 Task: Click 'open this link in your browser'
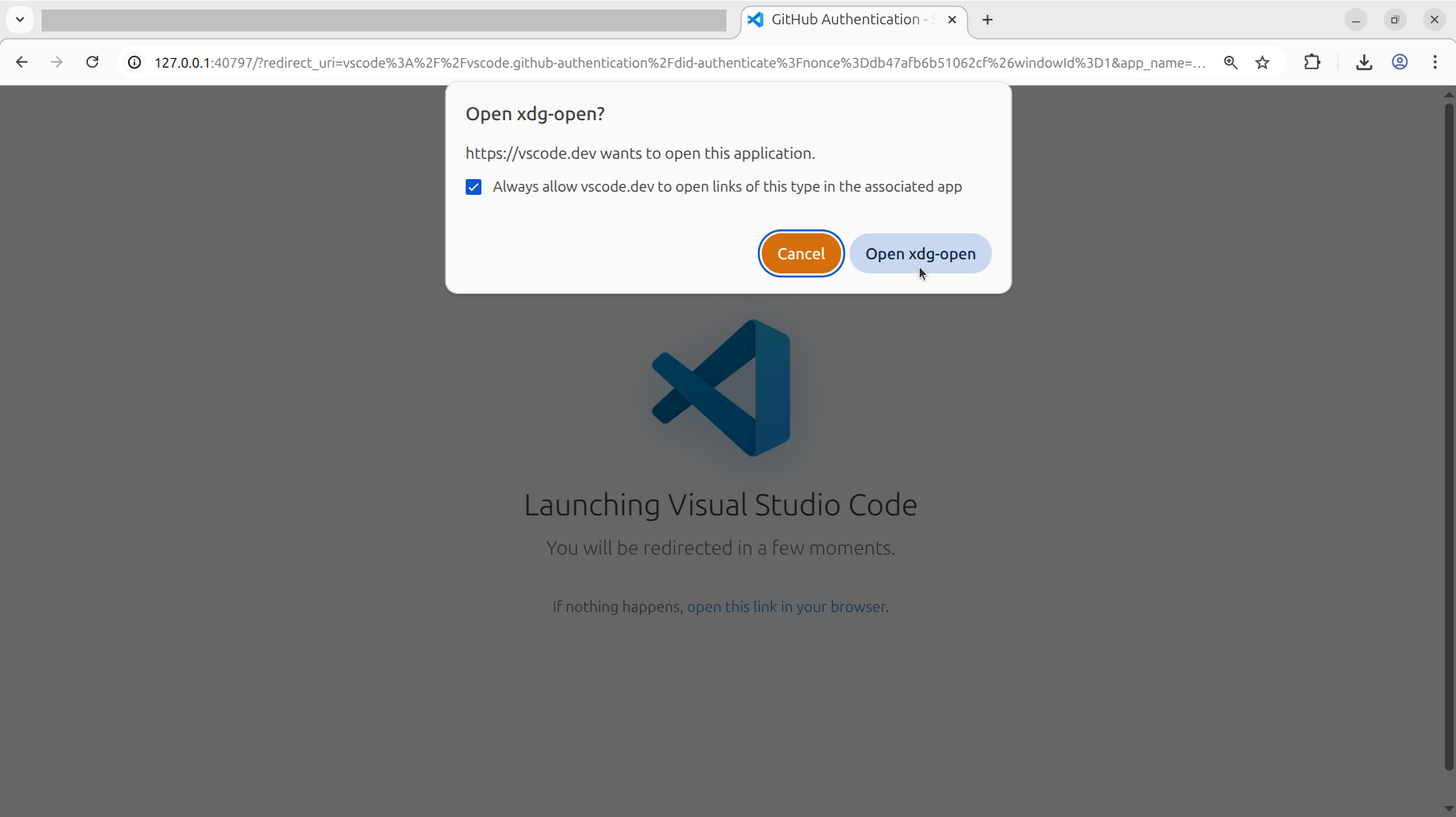point(786,606)
